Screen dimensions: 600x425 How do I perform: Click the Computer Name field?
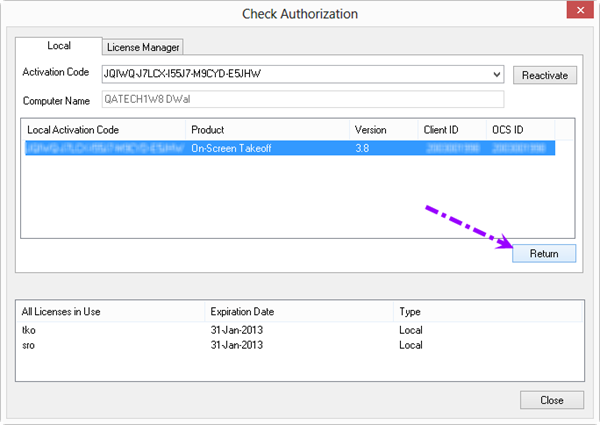[303, 99]
